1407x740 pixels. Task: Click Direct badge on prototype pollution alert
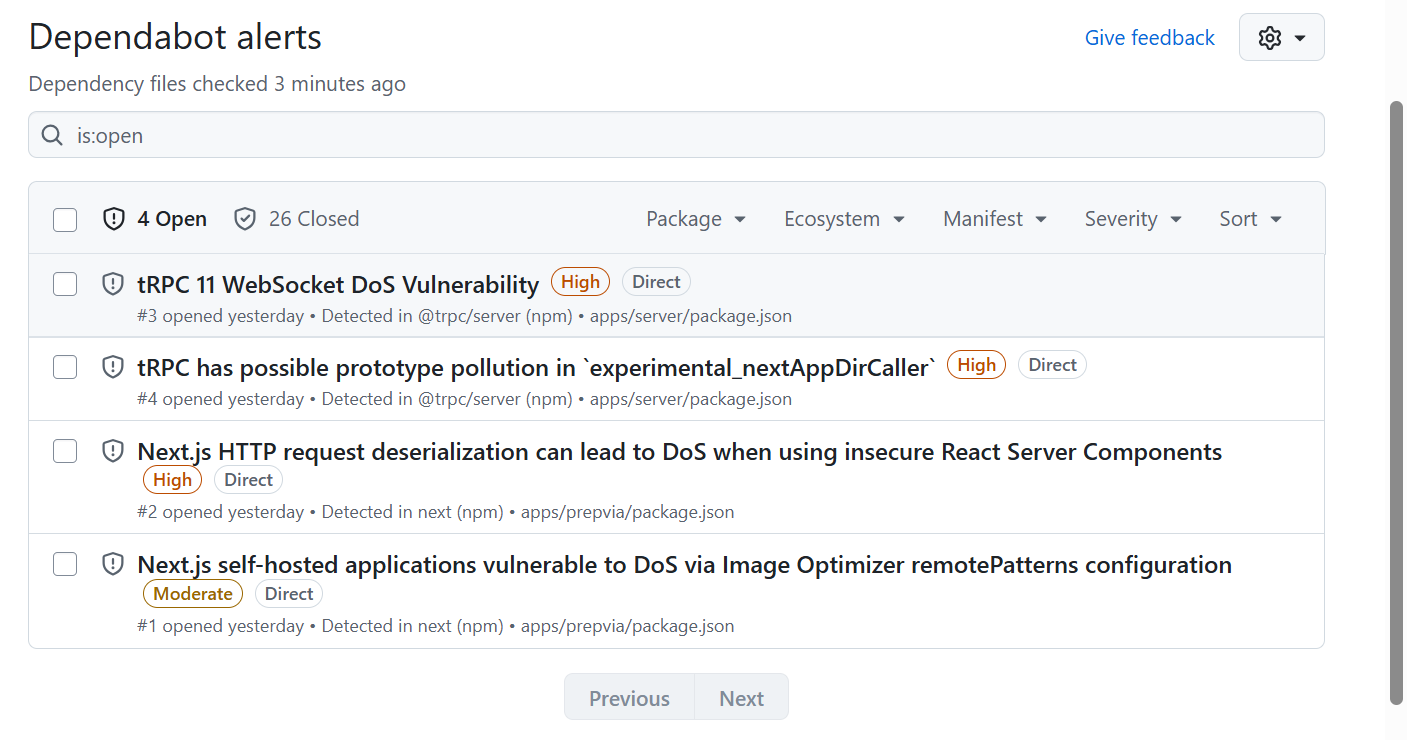[x=1052, y=365]
